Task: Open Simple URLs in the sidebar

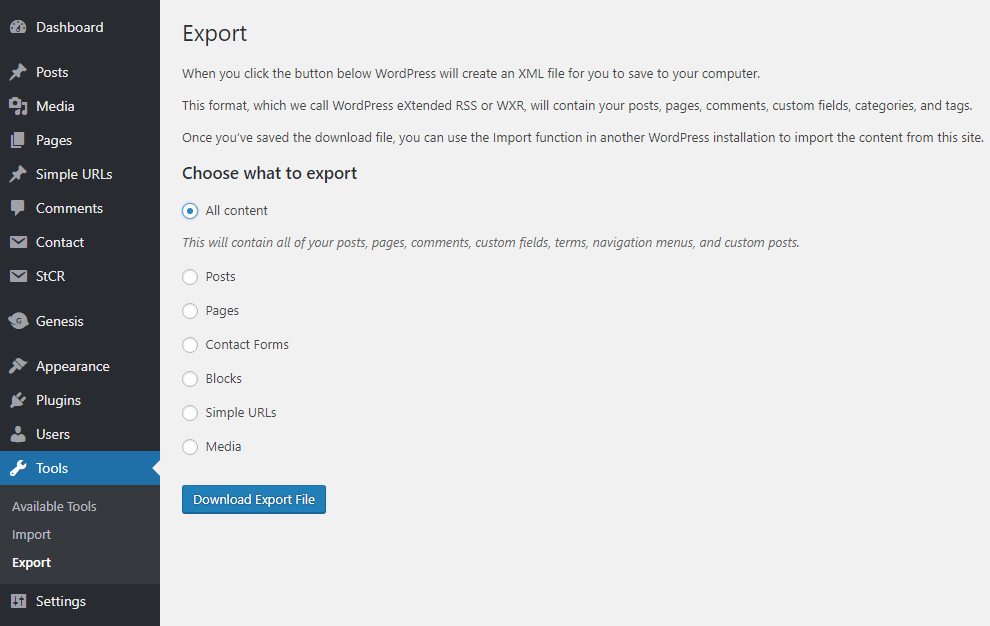Action: 74,174
